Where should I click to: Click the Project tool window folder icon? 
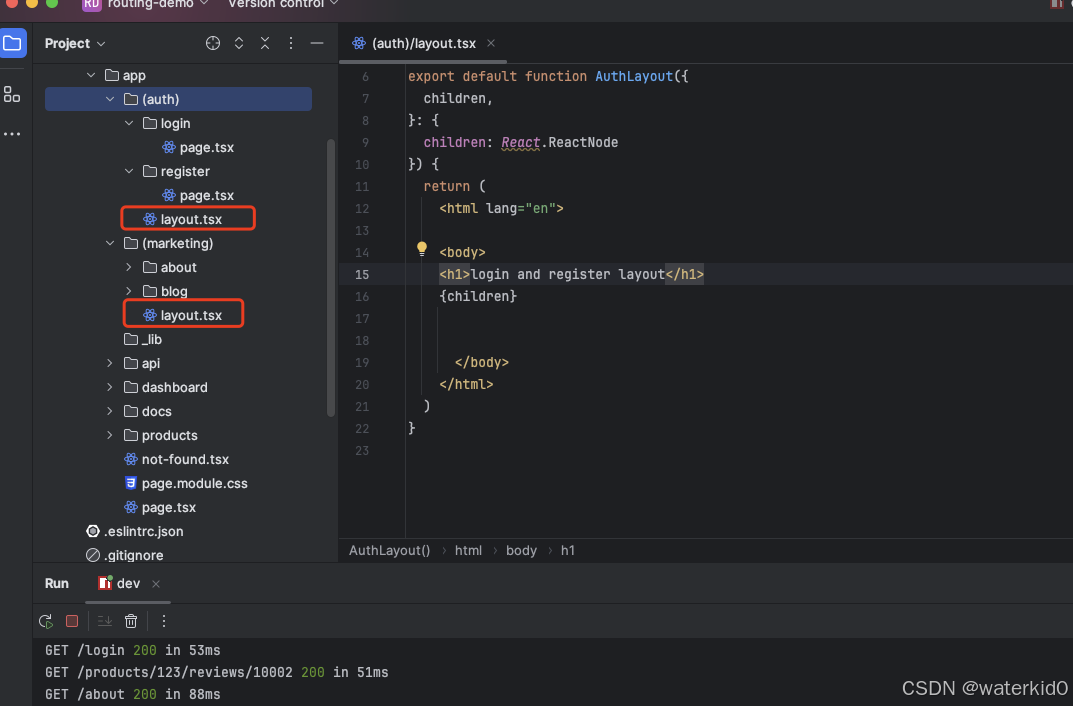click(13, 43)
